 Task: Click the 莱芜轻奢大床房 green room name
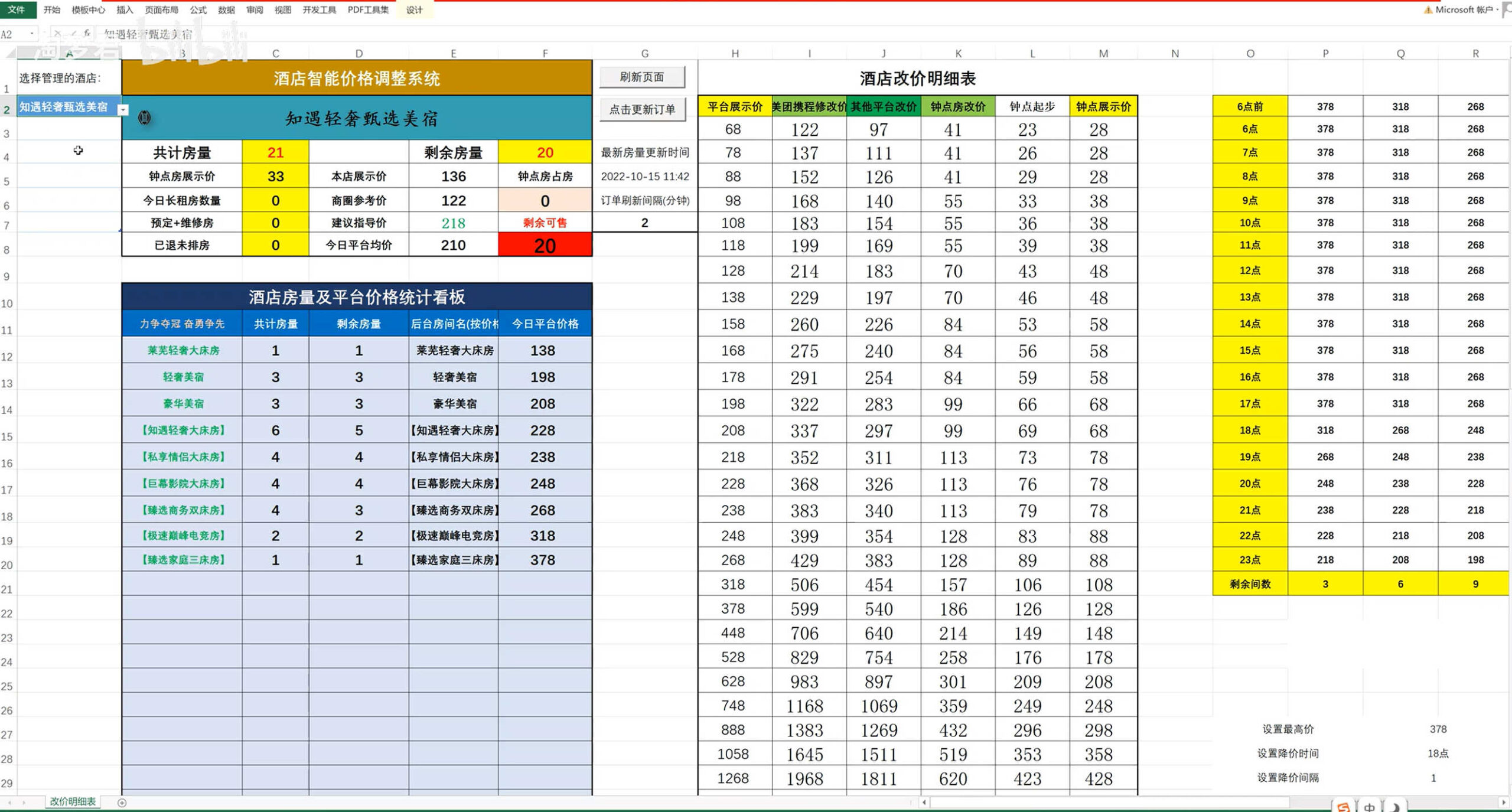coord(183,350)
